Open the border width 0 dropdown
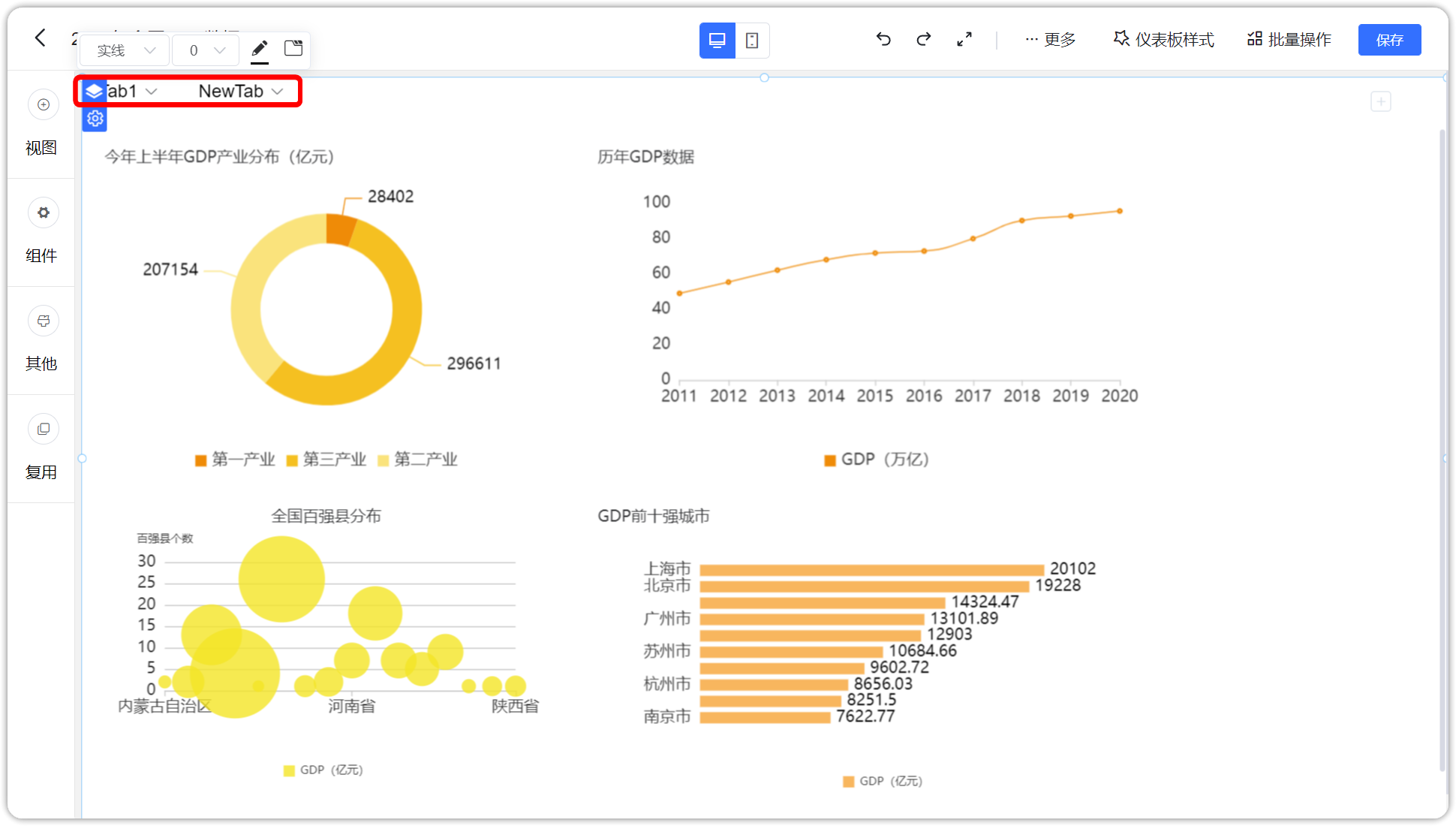Image resolution: width=1456 pixels, height=826 pixels. pyautogui.click(x=206, y=50)
